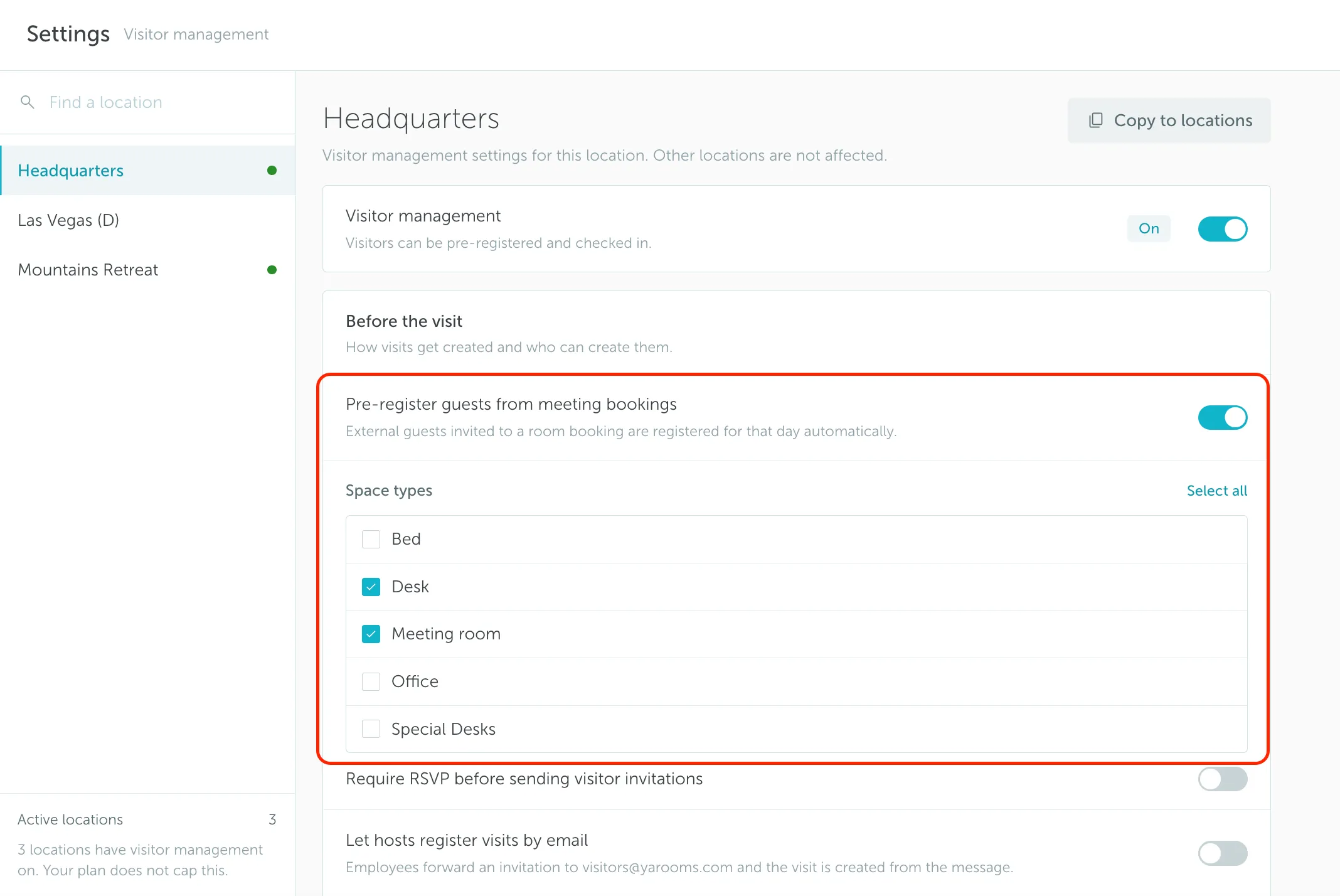Disable Pre-register guests from meeting bookings toggle
Image resolution: width=1340 pixels, height=896 pixels.
[1222, 417]
